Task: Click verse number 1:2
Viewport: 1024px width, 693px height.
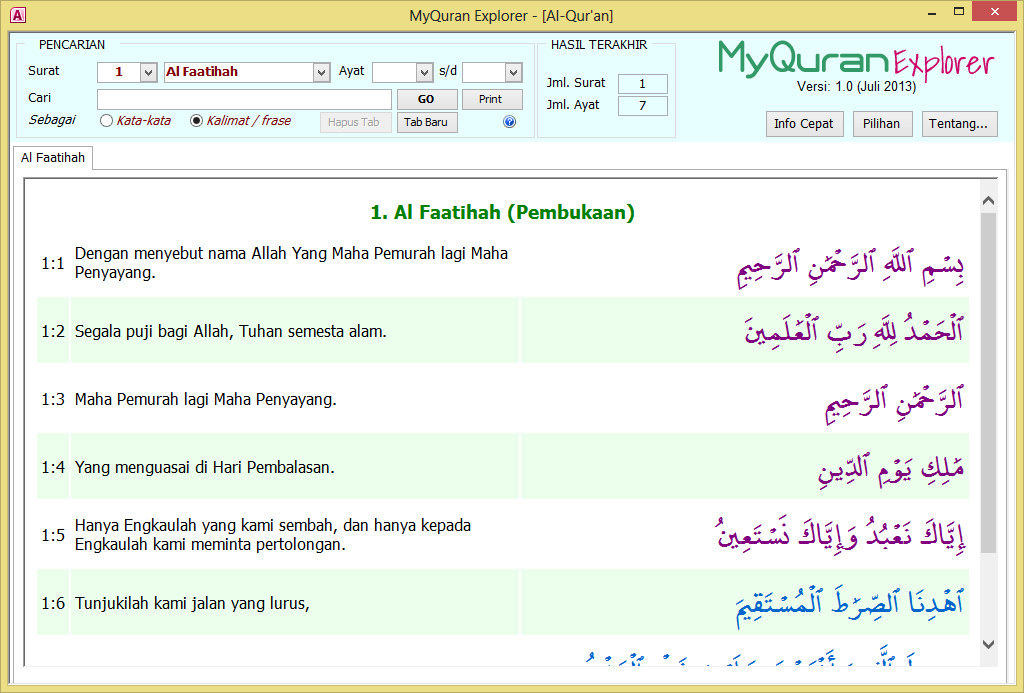Action: coord(53,331)
